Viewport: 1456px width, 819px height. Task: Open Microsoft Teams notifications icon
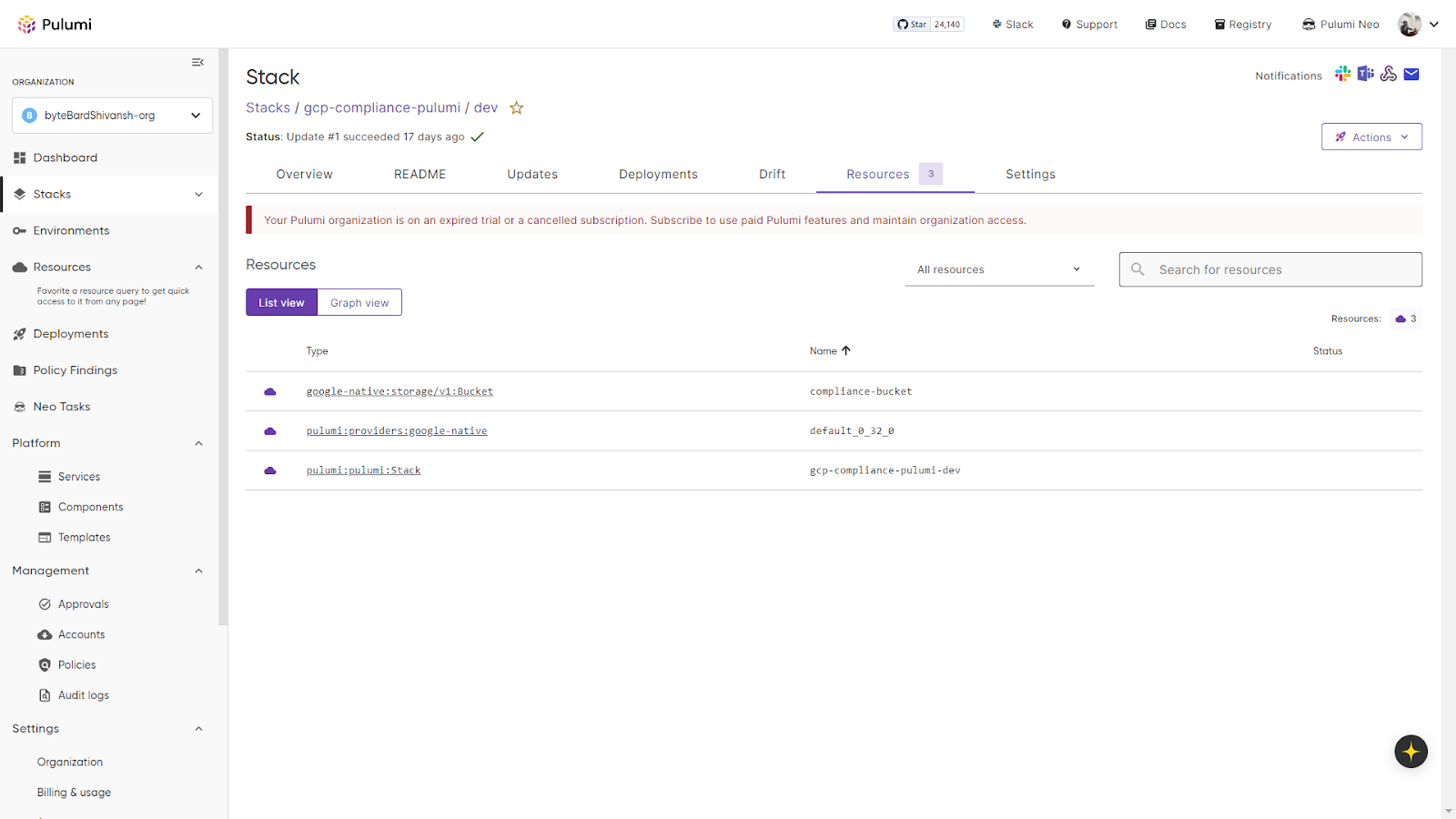1365,74
